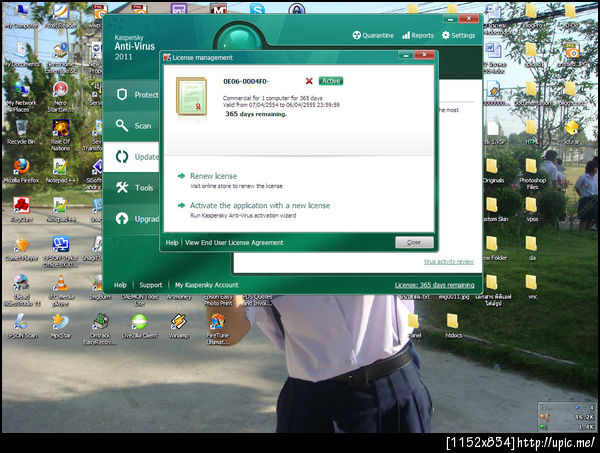This screenshot has width=600, height=453.
Task: Open Quarantine in Kaspersky window
Action: click(x=373, y=35)
